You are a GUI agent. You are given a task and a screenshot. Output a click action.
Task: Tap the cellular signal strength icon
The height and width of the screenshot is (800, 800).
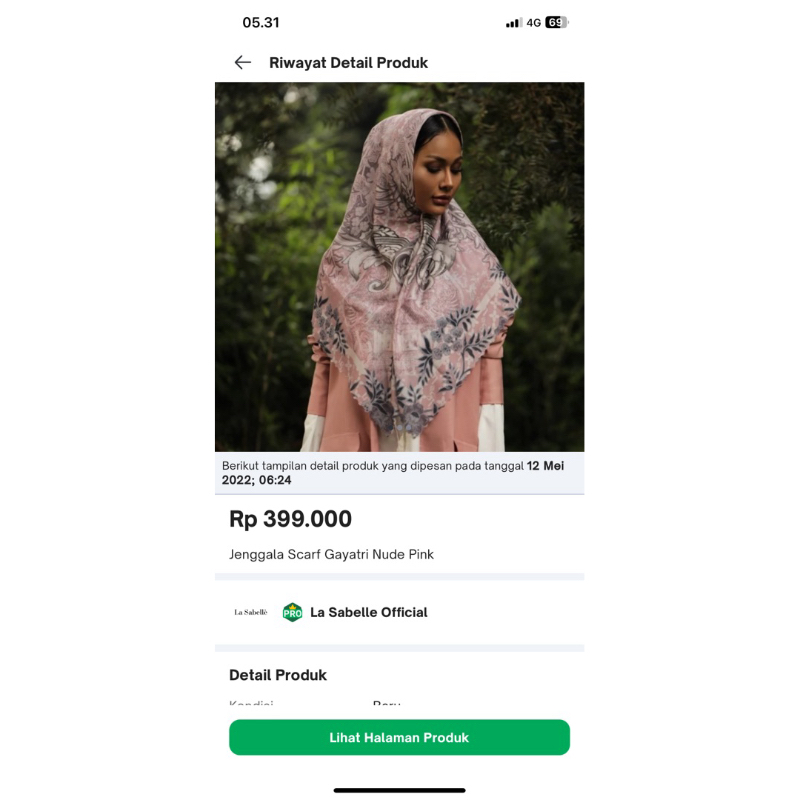pos(513,23)
